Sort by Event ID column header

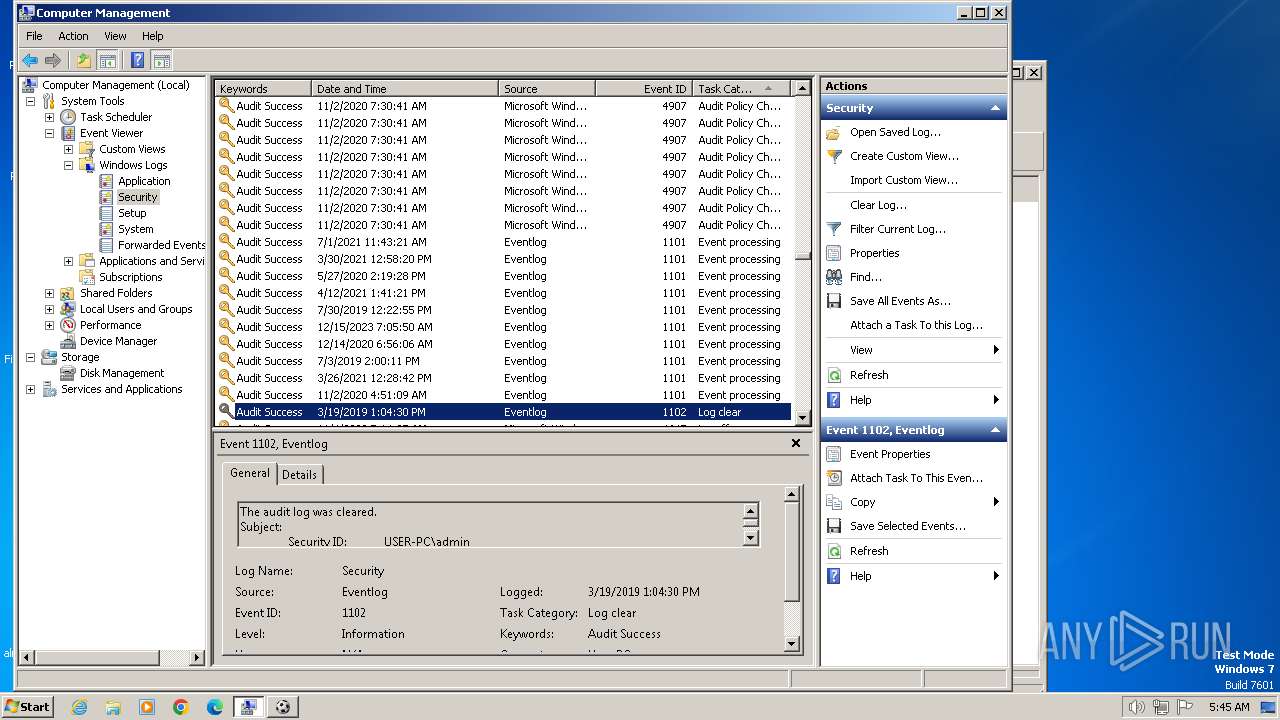(643, 88)
